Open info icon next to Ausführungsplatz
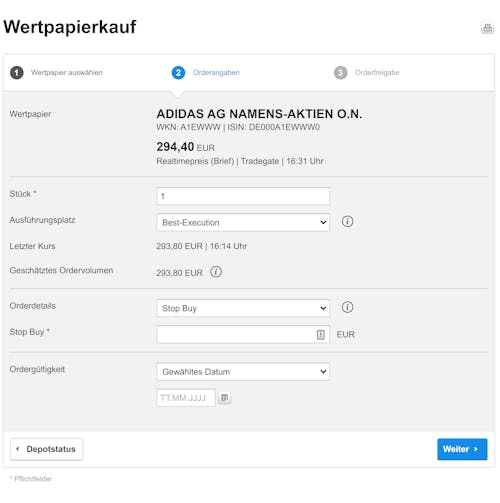Image resolution: width=500 pixels, height=503 pixels. tap(347, 221)
